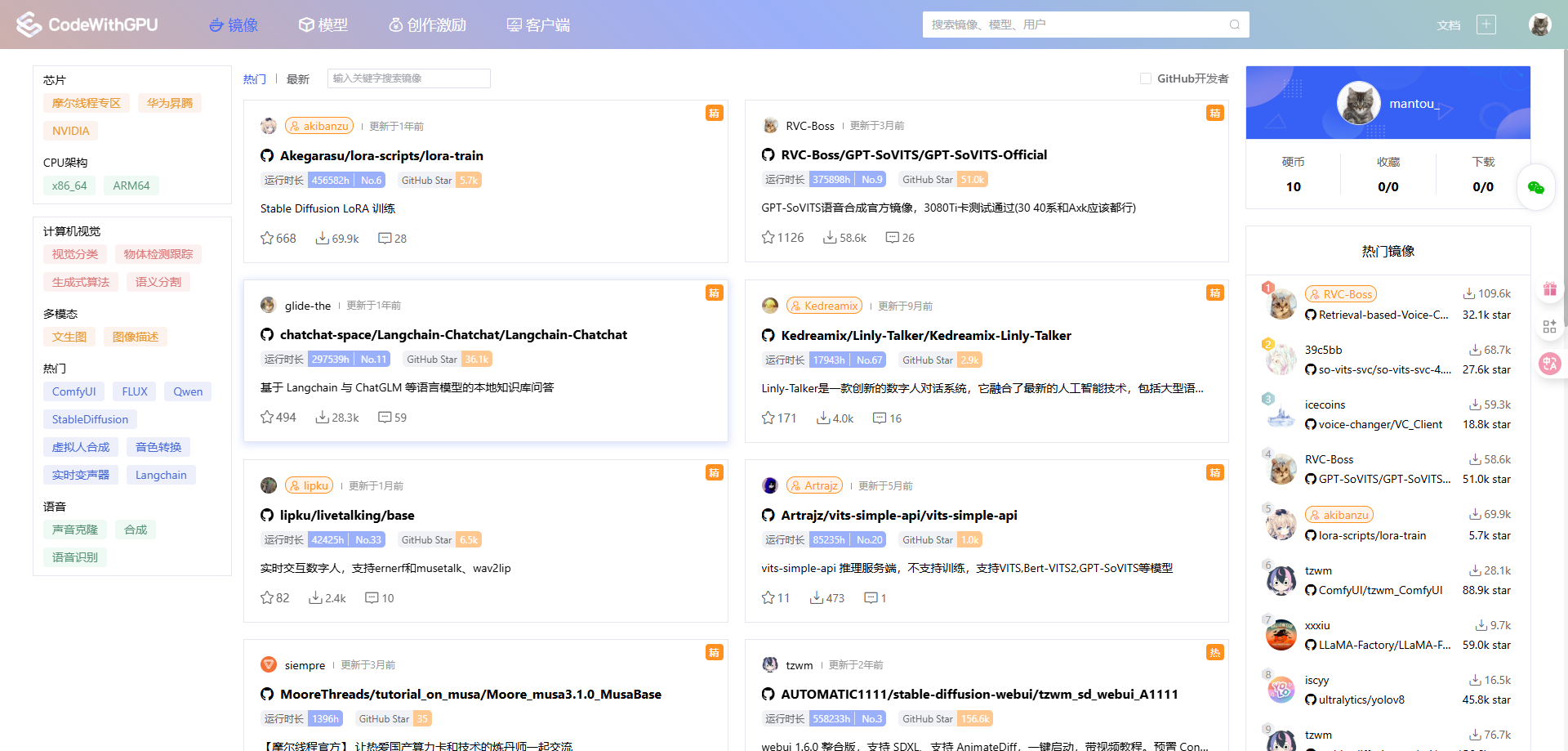Click comment icon on Langchain-Chatchat card

(x=385, y=418)
